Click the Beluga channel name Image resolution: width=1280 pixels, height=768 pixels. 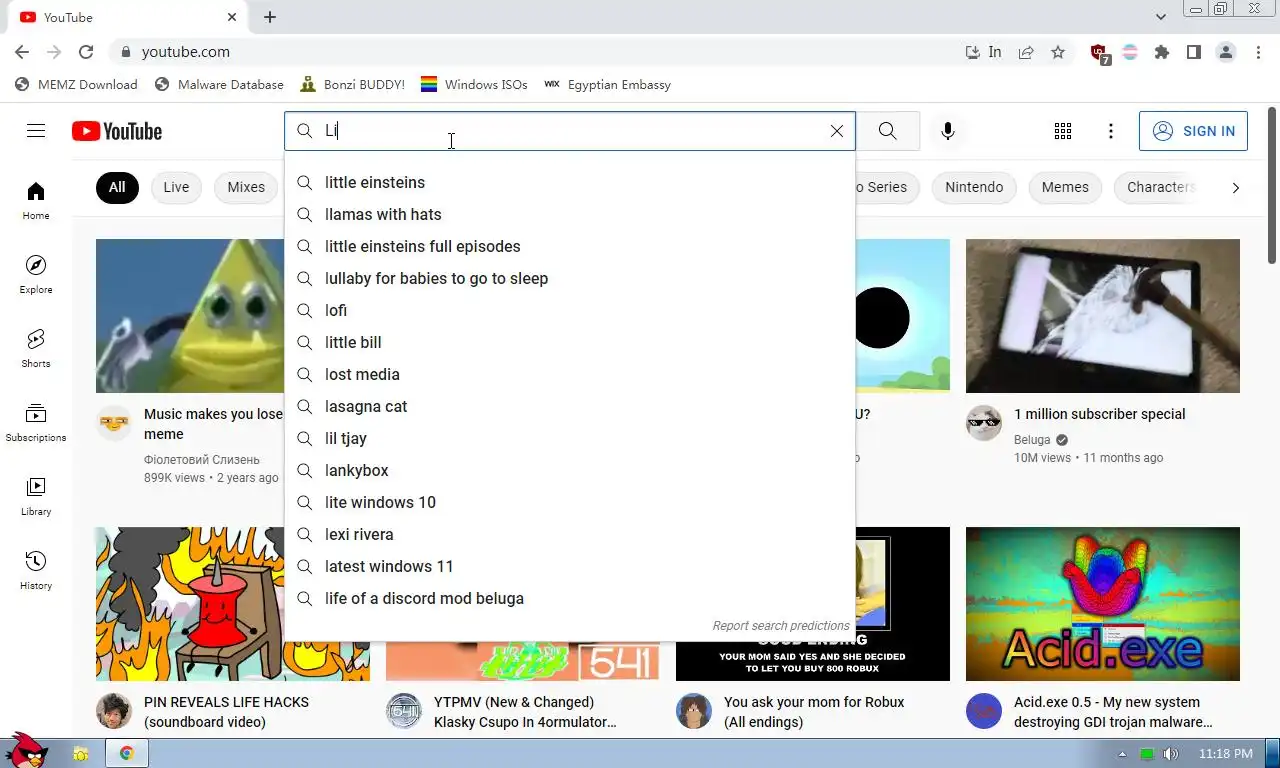point(1032,440)
